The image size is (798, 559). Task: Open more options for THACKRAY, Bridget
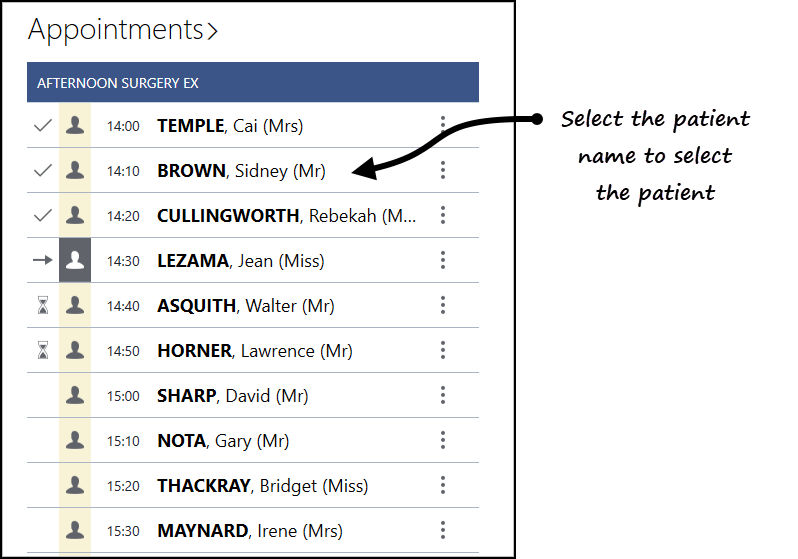(442, 486)
